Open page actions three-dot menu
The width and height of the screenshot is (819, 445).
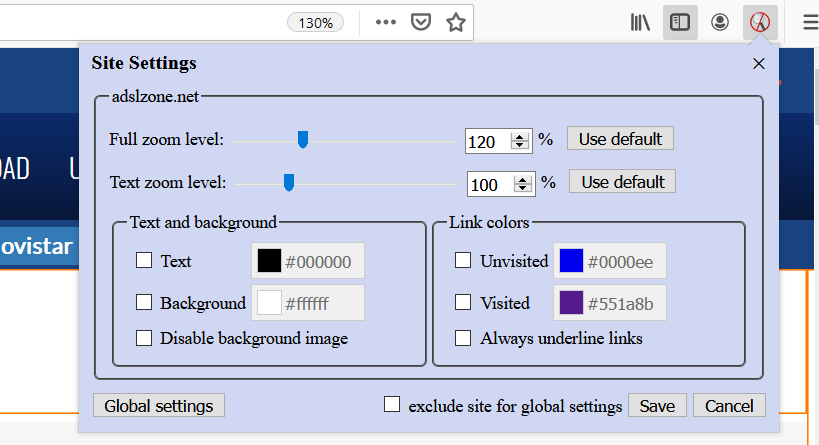[x=385, y=22]
